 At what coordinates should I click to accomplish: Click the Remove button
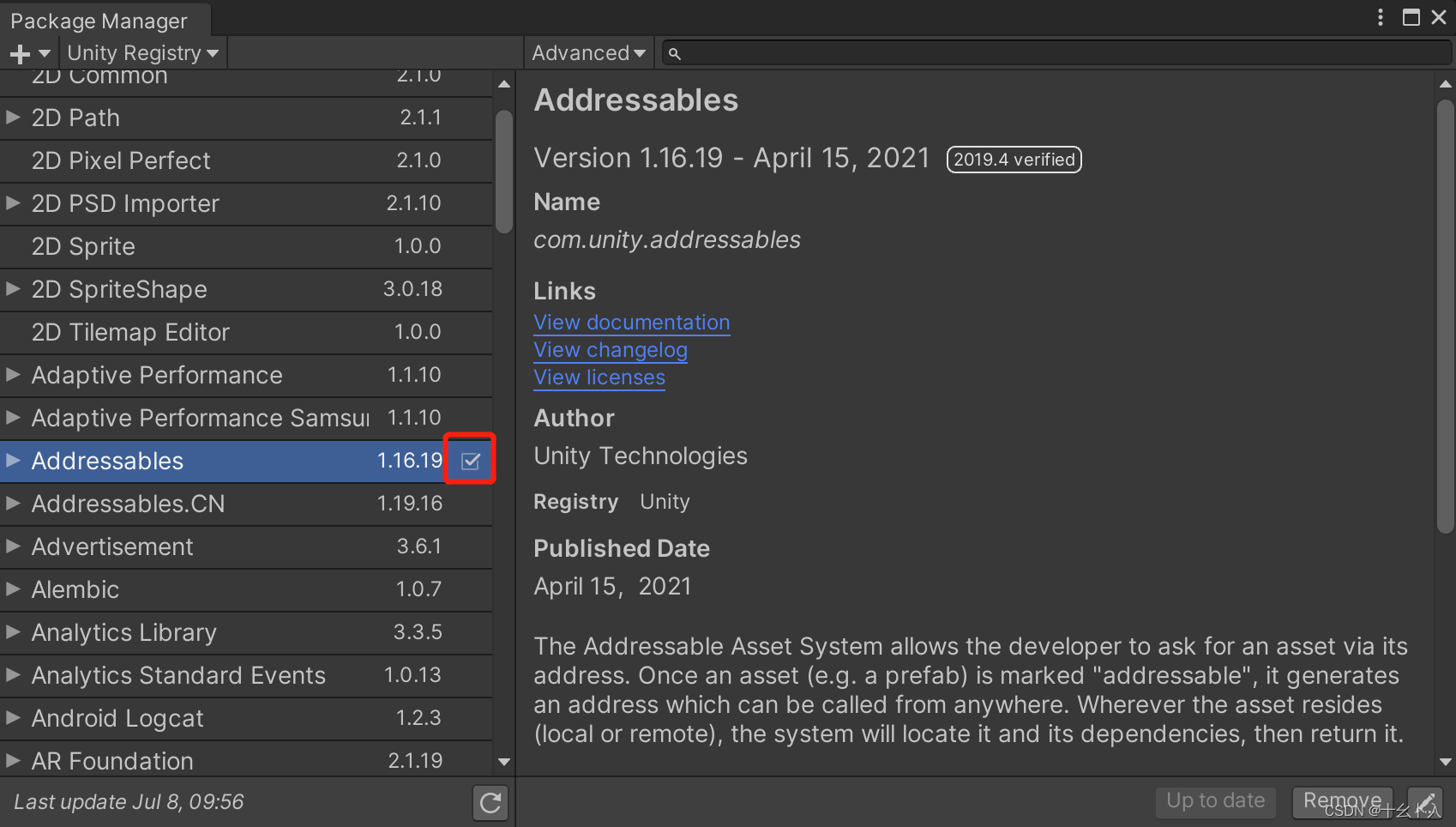click(1343, 802)
